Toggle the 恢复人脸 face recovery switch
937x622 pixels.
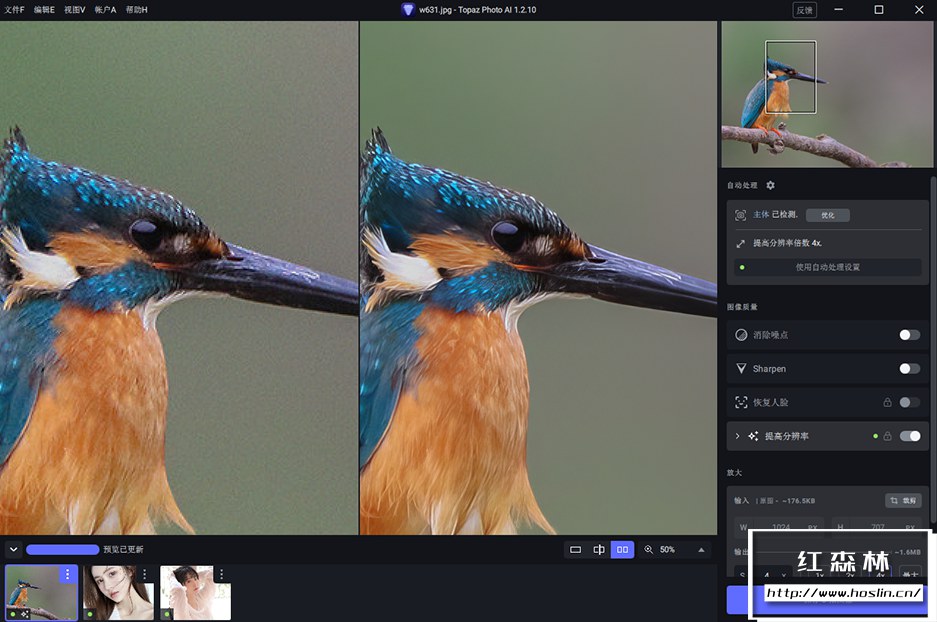(910, 402)
